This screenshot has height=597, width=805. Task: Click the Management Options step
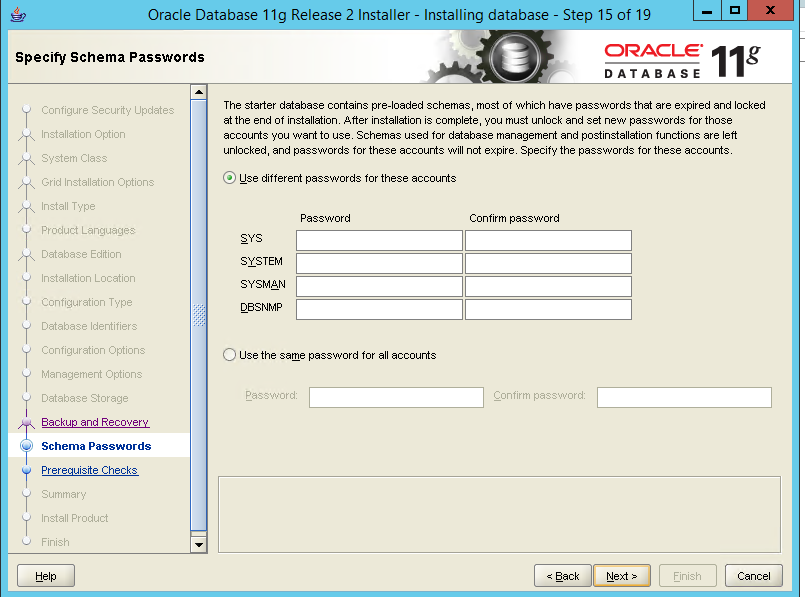click(91, 374)
